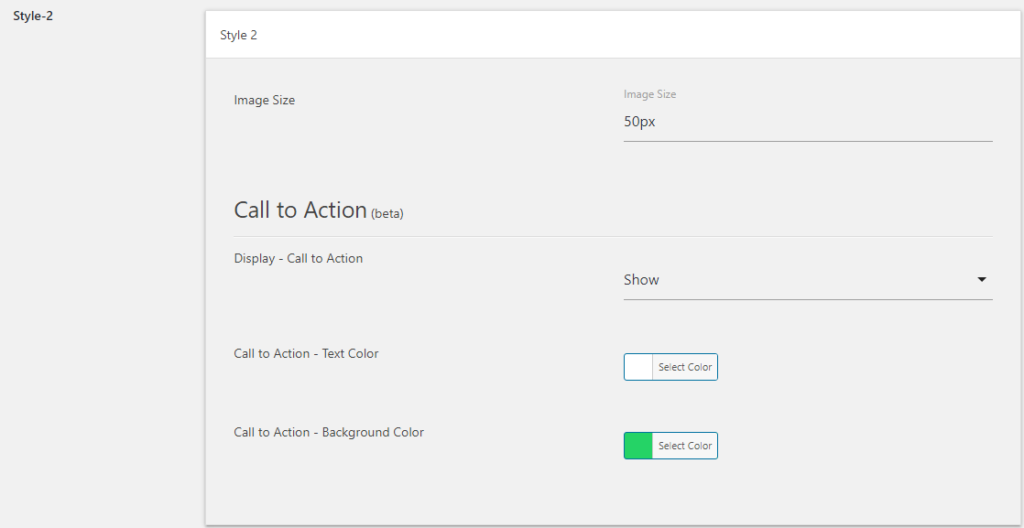The height and width of the screenshot is (528, 1024).
Task: Click the divider line under Call to Action
Action: point(613,236)
